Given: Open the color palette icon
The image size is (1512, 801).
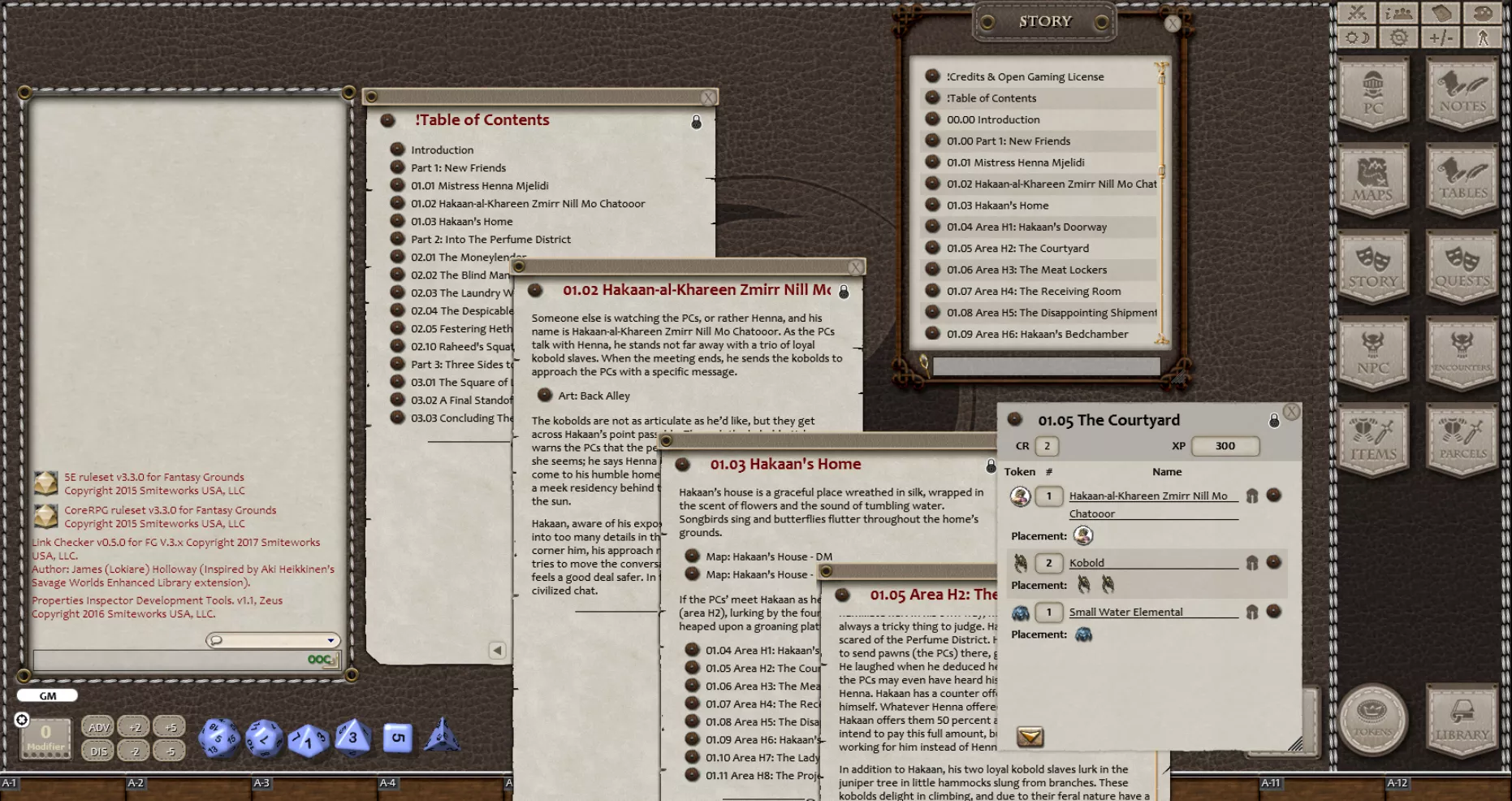Looking at the screenshot, I should [x=1483, y=13].
